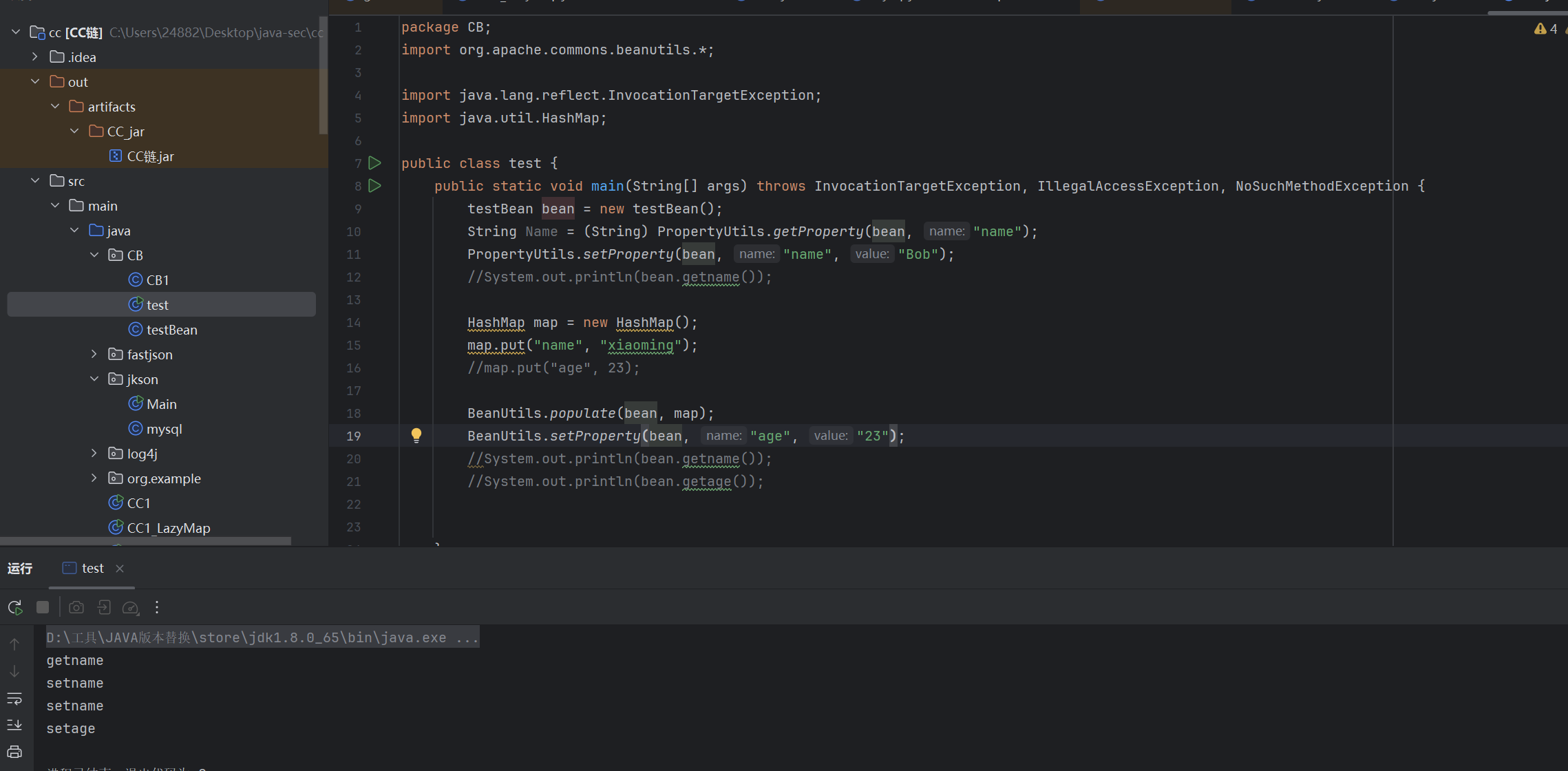Click the thread dump camera icon
Screen dimensions: 1568x771
(x=76, y=607)
